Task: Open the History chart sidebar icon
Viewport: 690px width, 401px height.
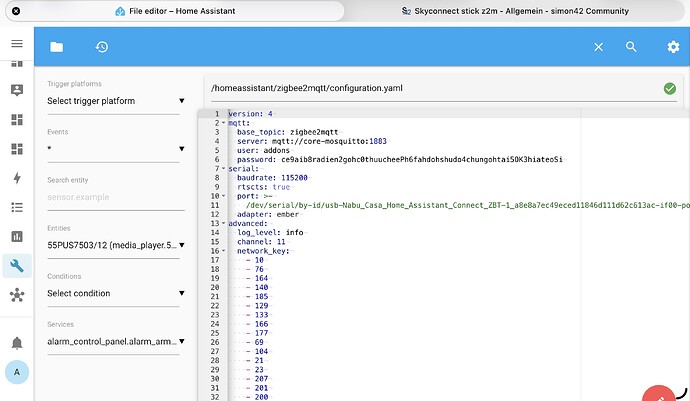Action: [17, 236]
